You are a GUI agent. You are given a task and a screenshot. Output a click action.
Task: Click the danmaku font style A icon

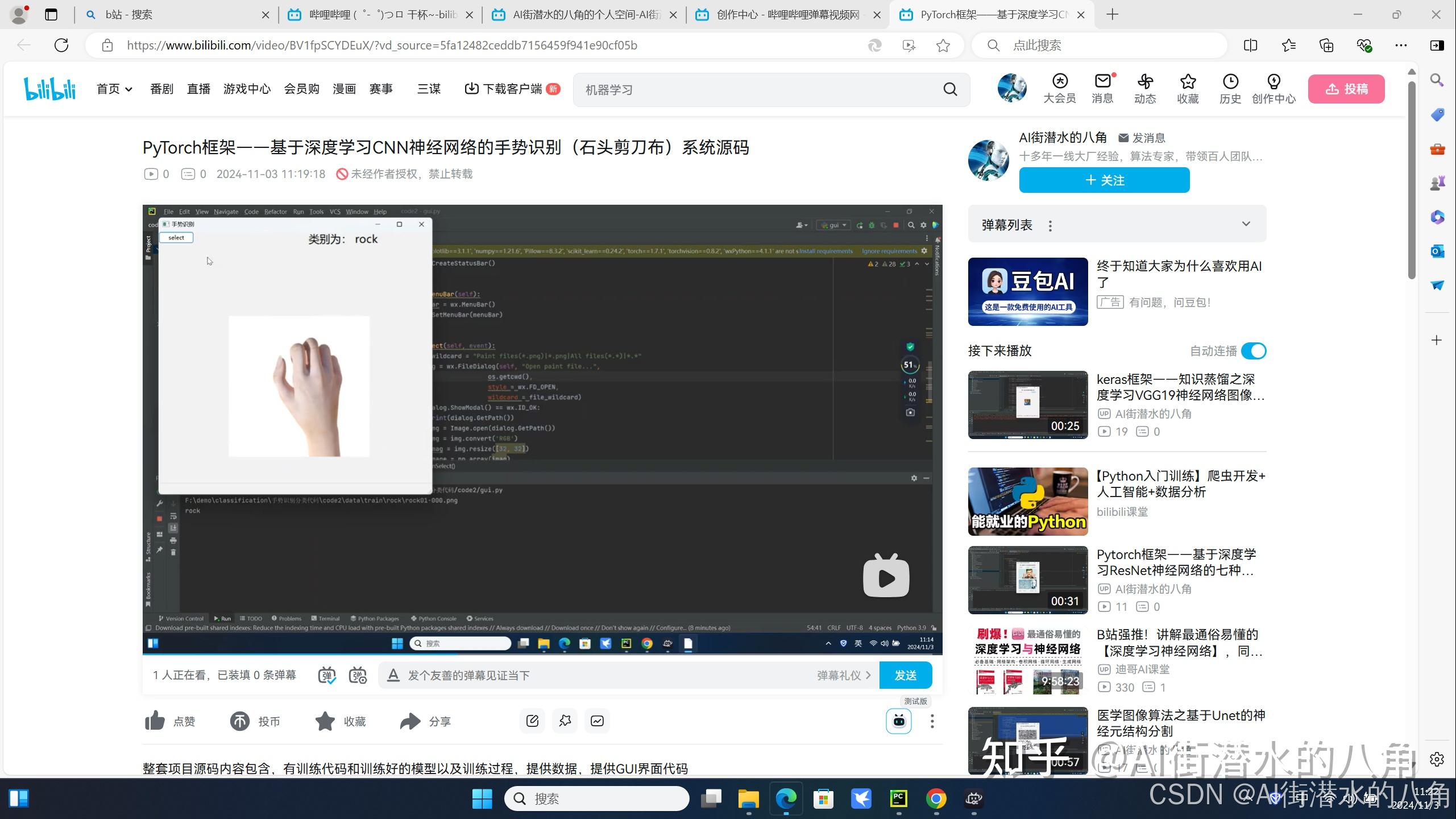(x=393, y=675)
